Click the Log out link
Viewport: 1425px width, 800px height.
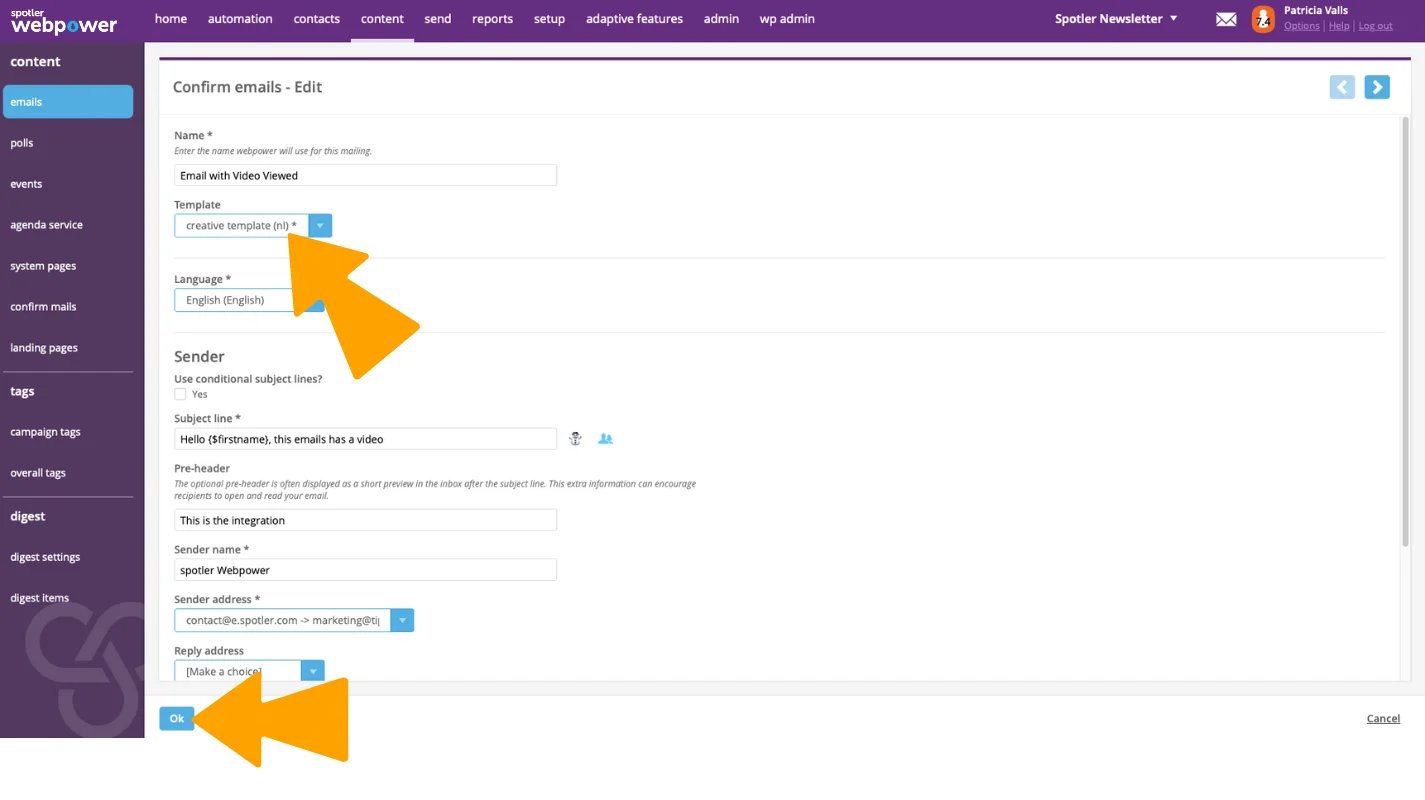point(1375,26)
